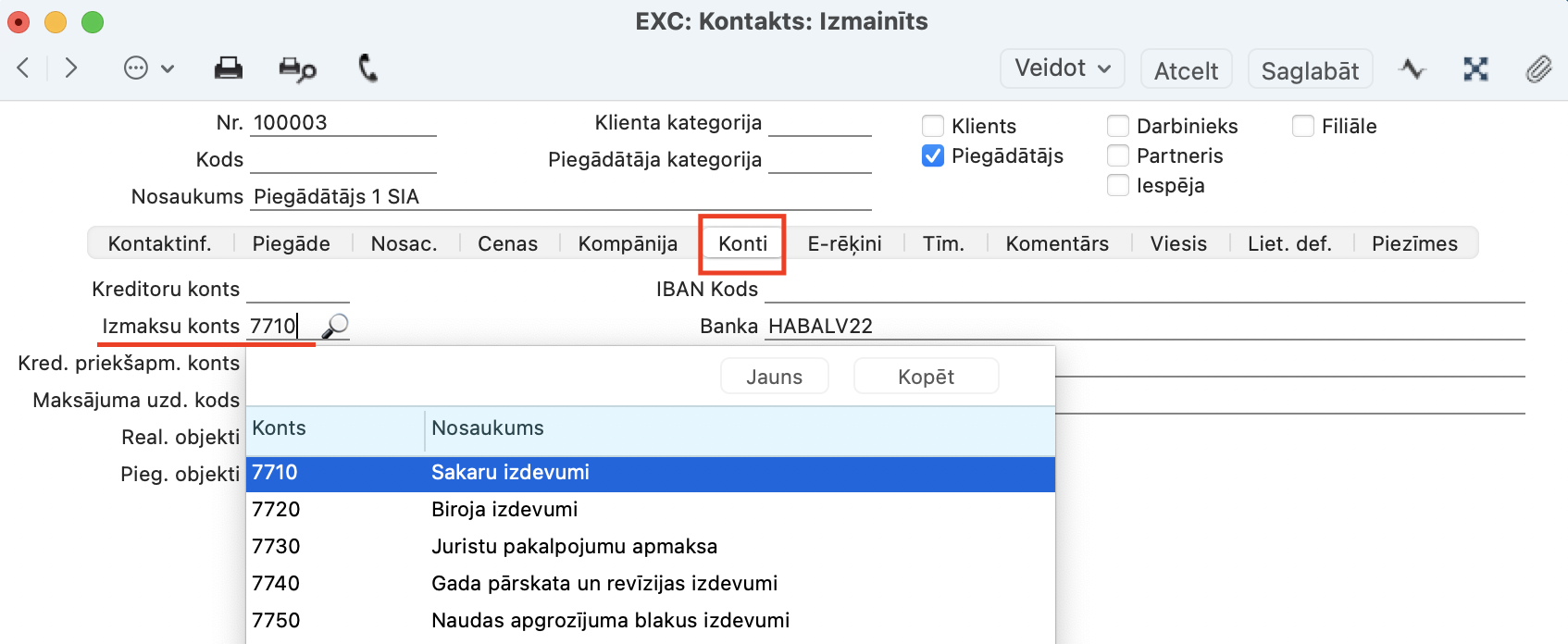Tick the Darbinieks checkbox
This screenshot has height=644, width=1568.
pos(1118,126)
